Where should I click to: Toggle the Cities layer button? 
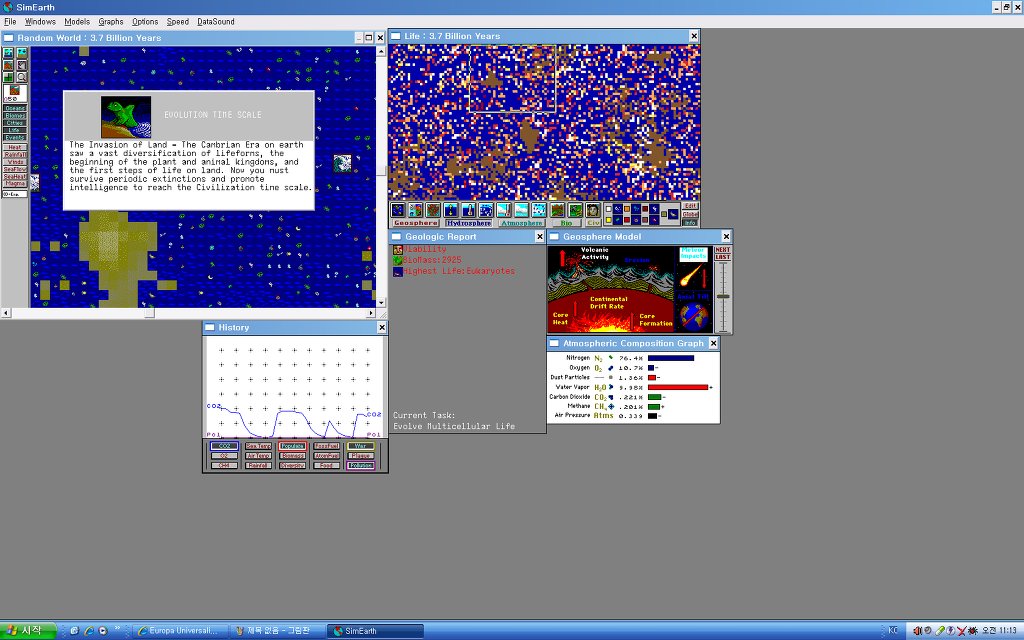(x=15, y=123)
